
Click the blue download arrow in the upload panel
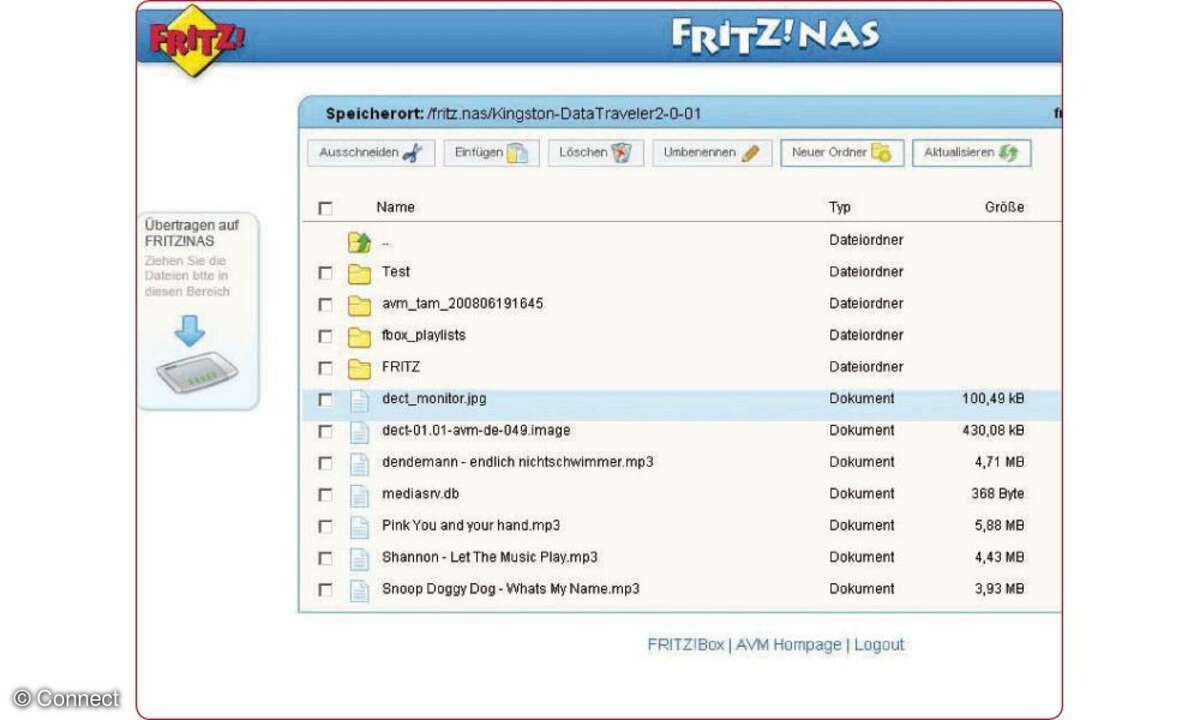click(x=188, y=331)
